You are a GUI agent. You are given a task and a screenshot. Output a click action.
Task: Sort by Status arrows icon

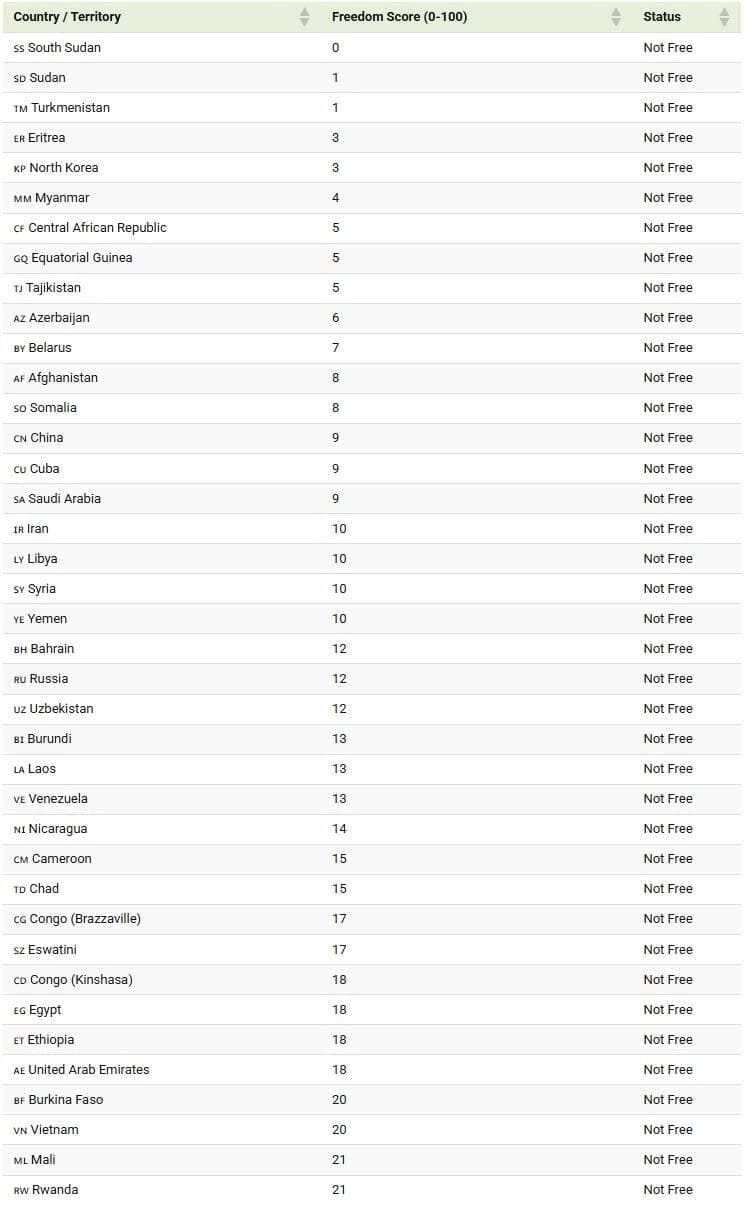tap(724, 17)
